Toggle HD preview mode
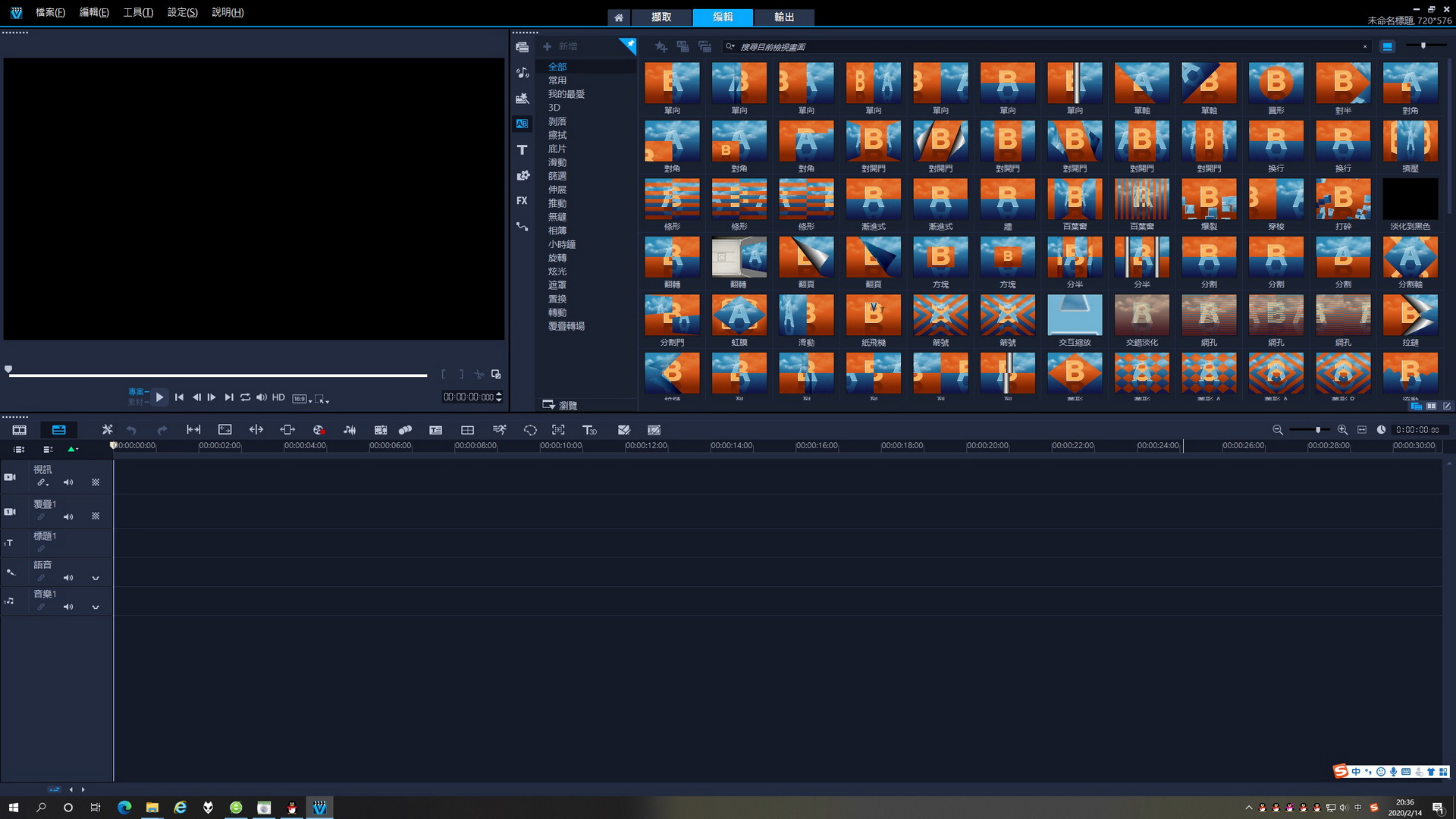1456x819 pixels. pyautogui.click(x=278, y=397)
